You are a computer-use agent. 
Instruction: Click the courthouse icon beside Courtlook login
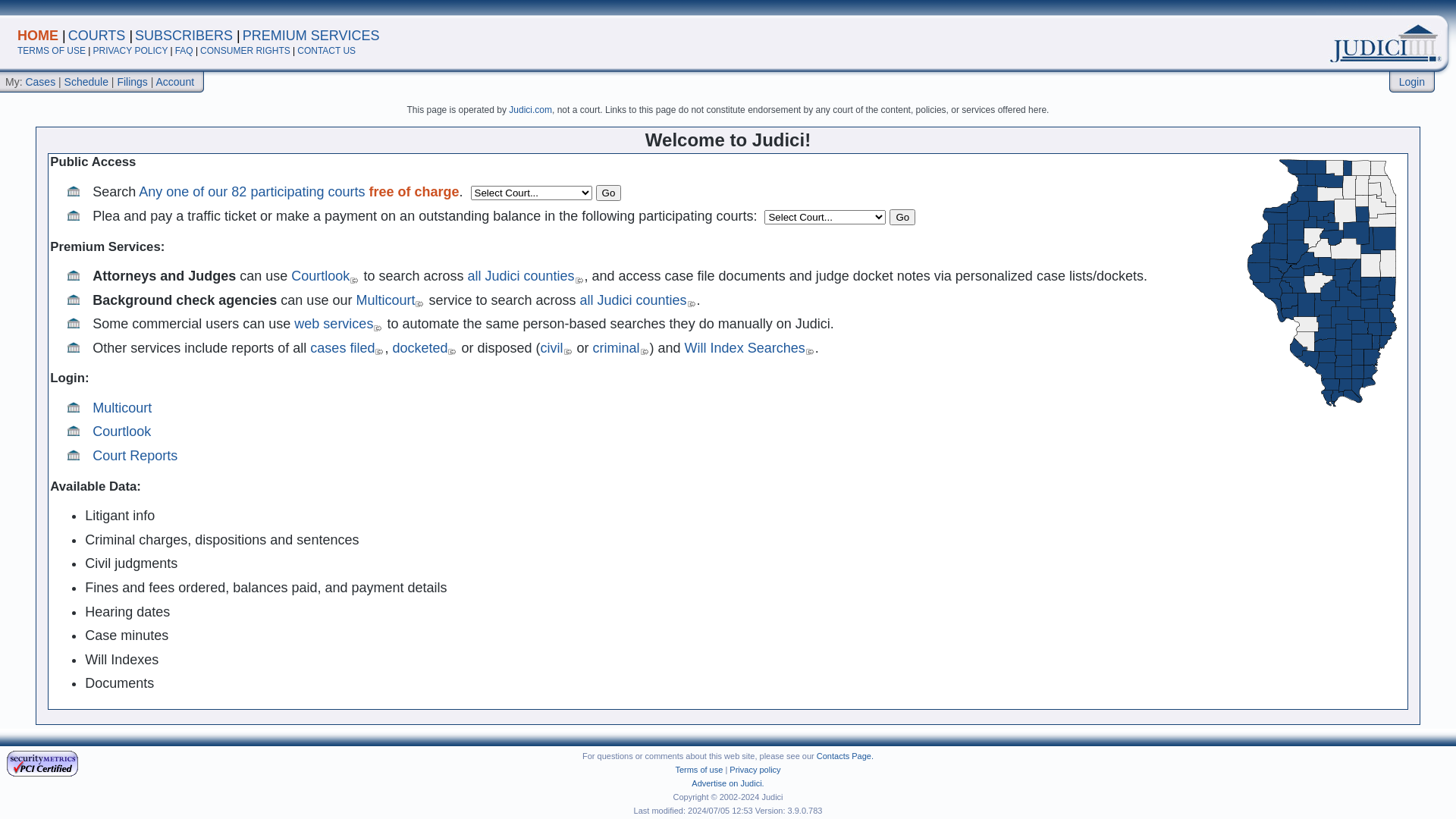click(x=74, y=431)
